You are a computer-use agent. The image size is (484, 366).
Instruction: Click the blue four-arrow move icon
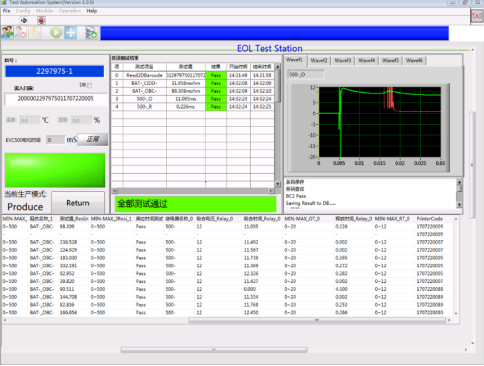click(71, 33)
